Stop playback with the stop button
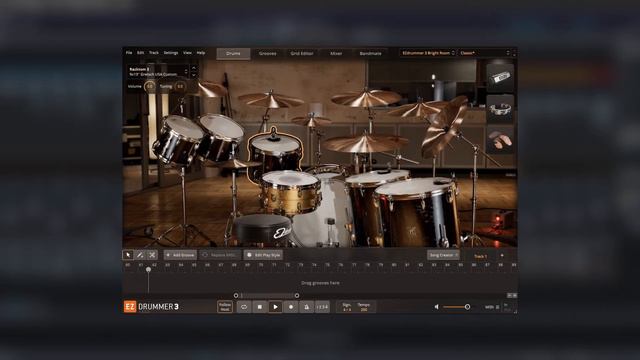This screenshot has height=360, width=640. click(x=260, y=307)
